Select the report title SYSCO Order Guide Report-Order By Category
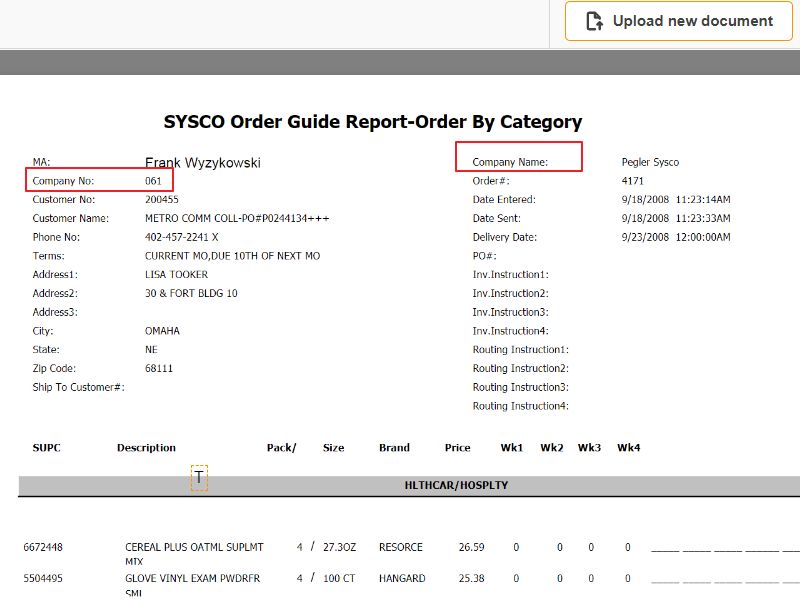This screenshot has height=600, width=800. click(372, 121)
